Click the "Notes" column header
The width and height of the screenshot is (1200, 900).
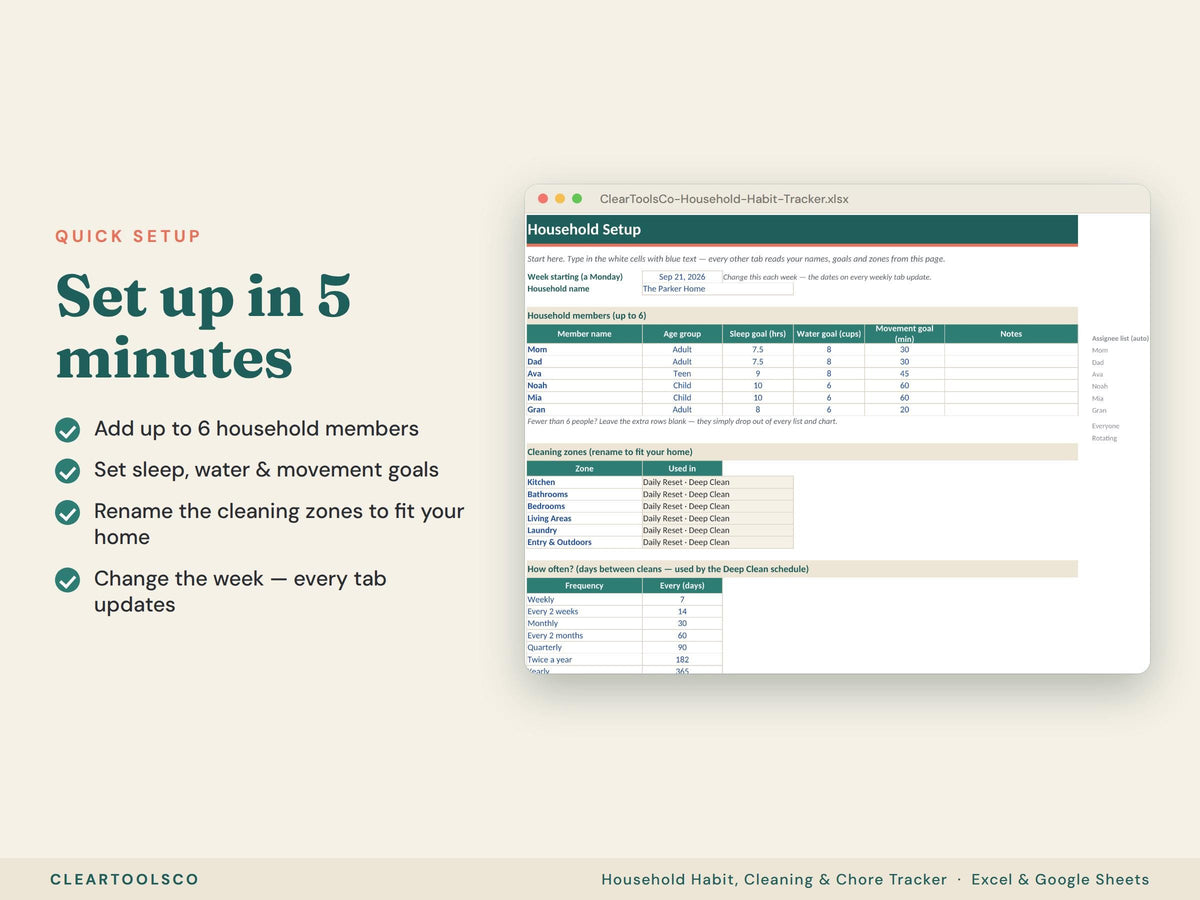pyautogui.click(x=1011, y=334)
